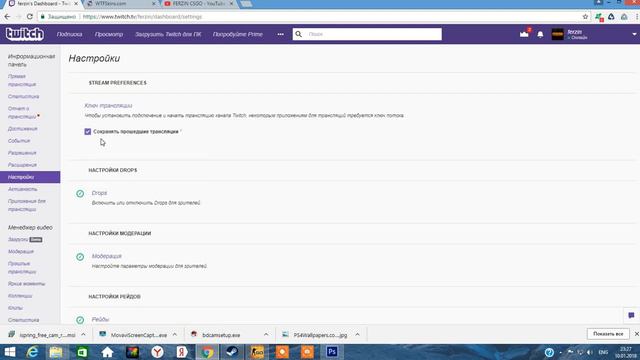Image resolution: width=640 pixels, height=360 pixels.
Task: Open File Explorer from the taskbar
Action: 56,352
